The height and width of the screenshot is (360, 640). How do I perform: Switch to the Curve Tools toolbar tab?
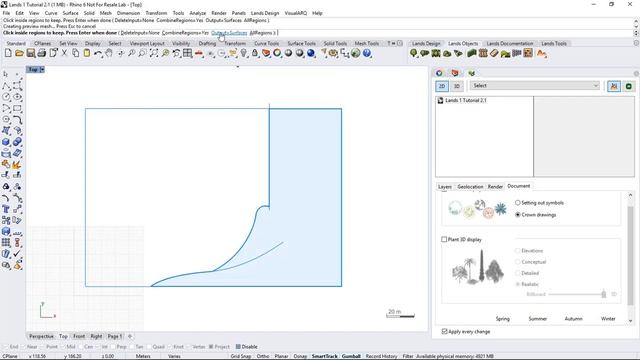pos(267,43)
